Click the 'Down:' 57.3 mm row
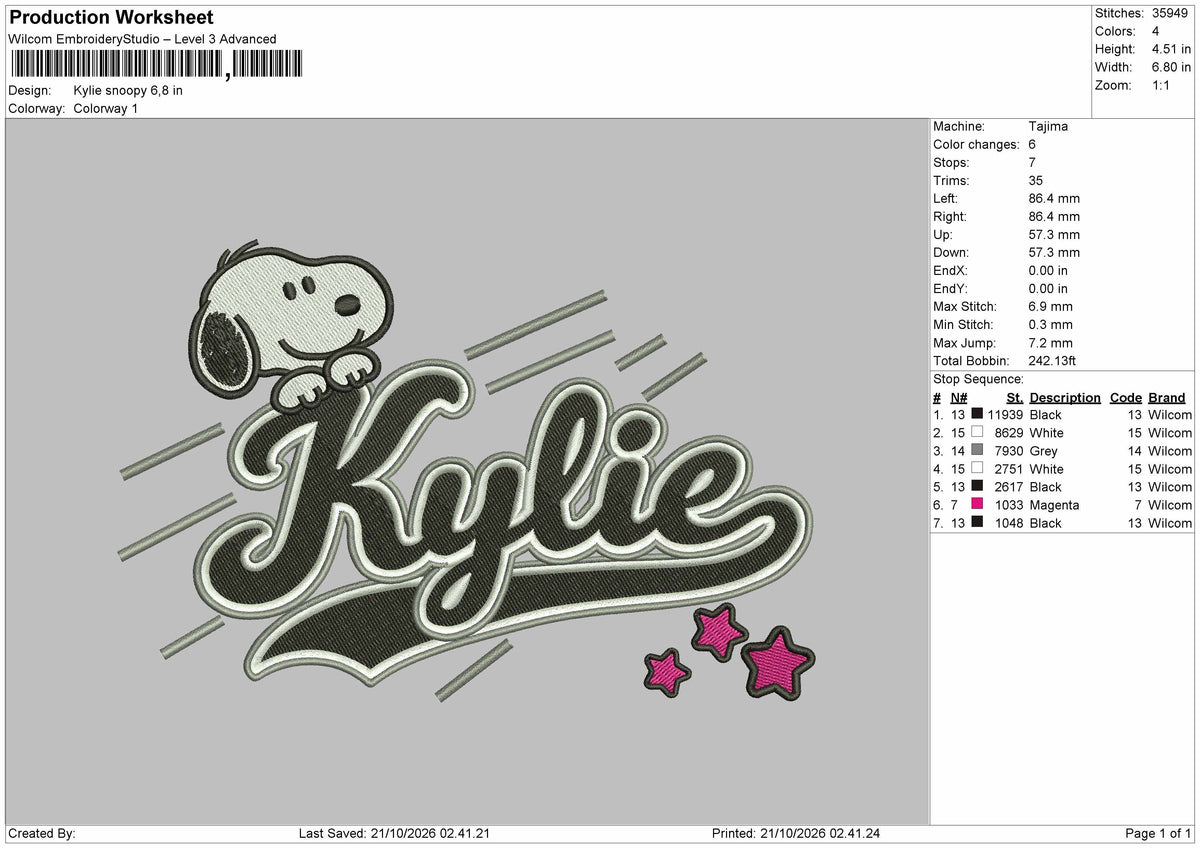This screenshot has width=1200, height=848. click(1006, 252)
